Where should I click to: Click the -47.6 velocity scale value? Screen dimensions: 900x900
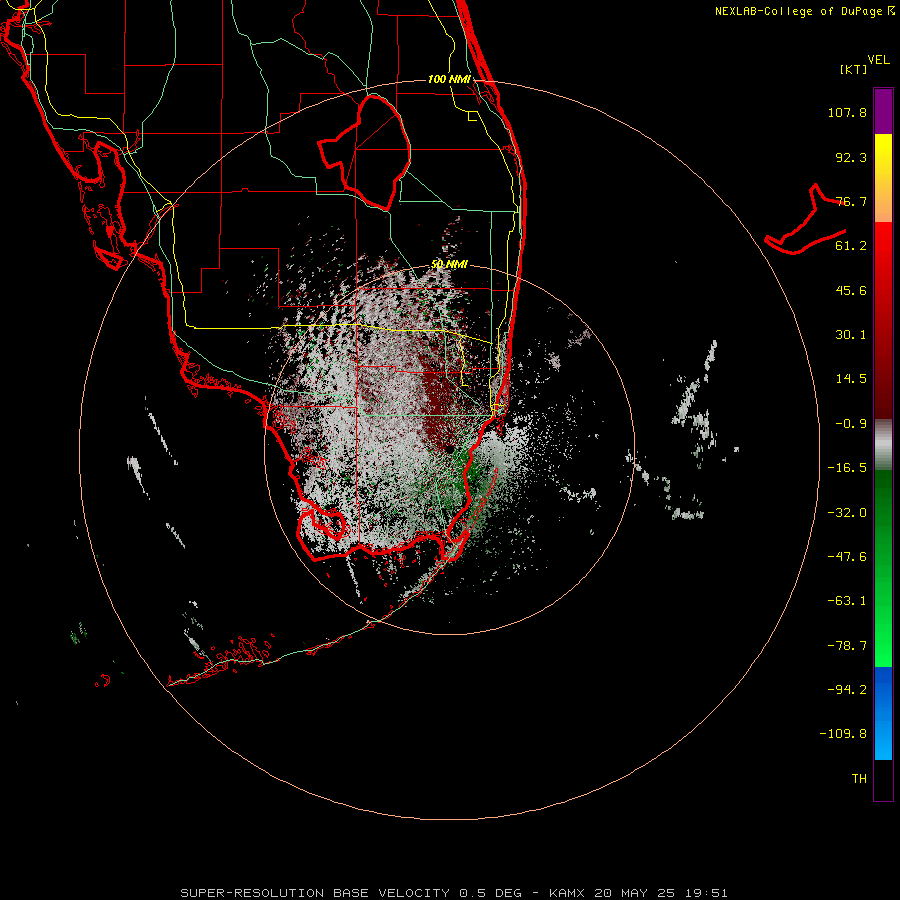(x=847, y=557)
